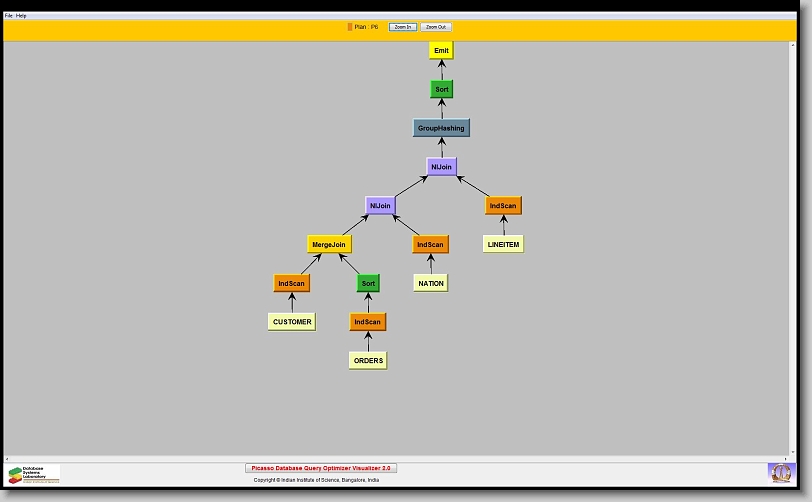
Task: Select the CUSTOMER table node
Action: click(292, 322)
